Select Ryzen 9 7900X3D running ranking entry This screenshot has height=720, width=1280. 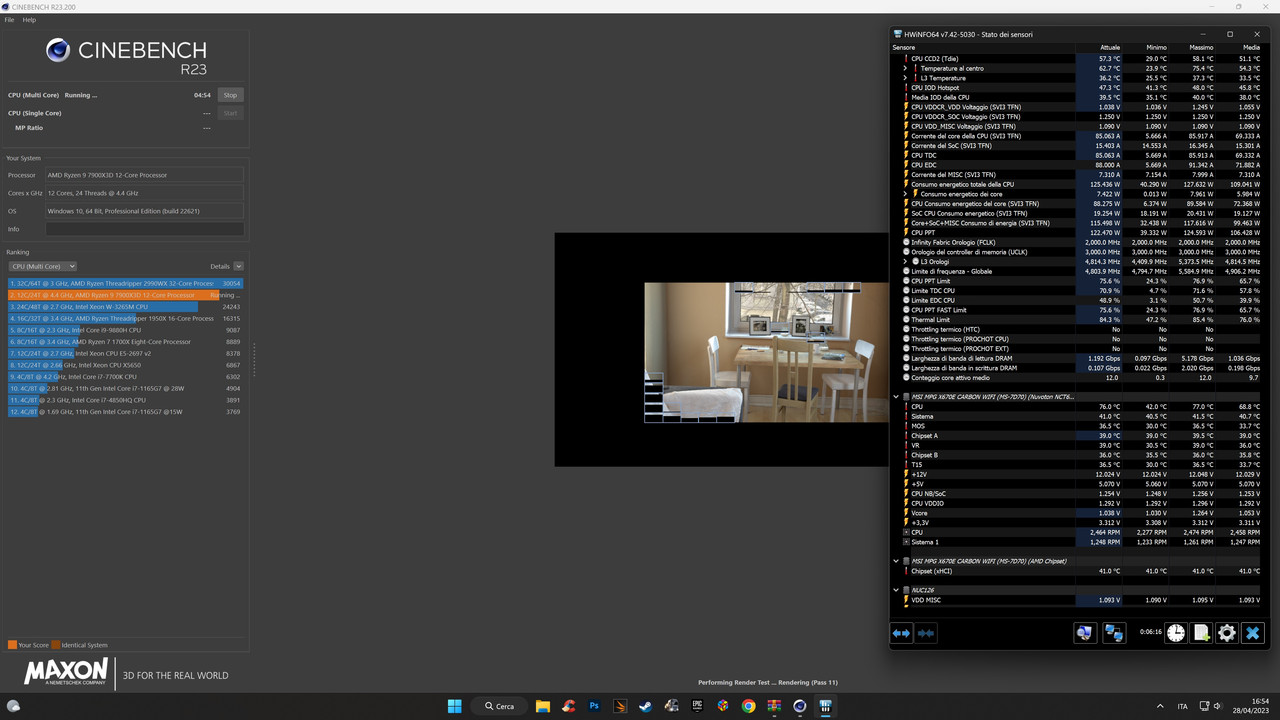point(125,295)
